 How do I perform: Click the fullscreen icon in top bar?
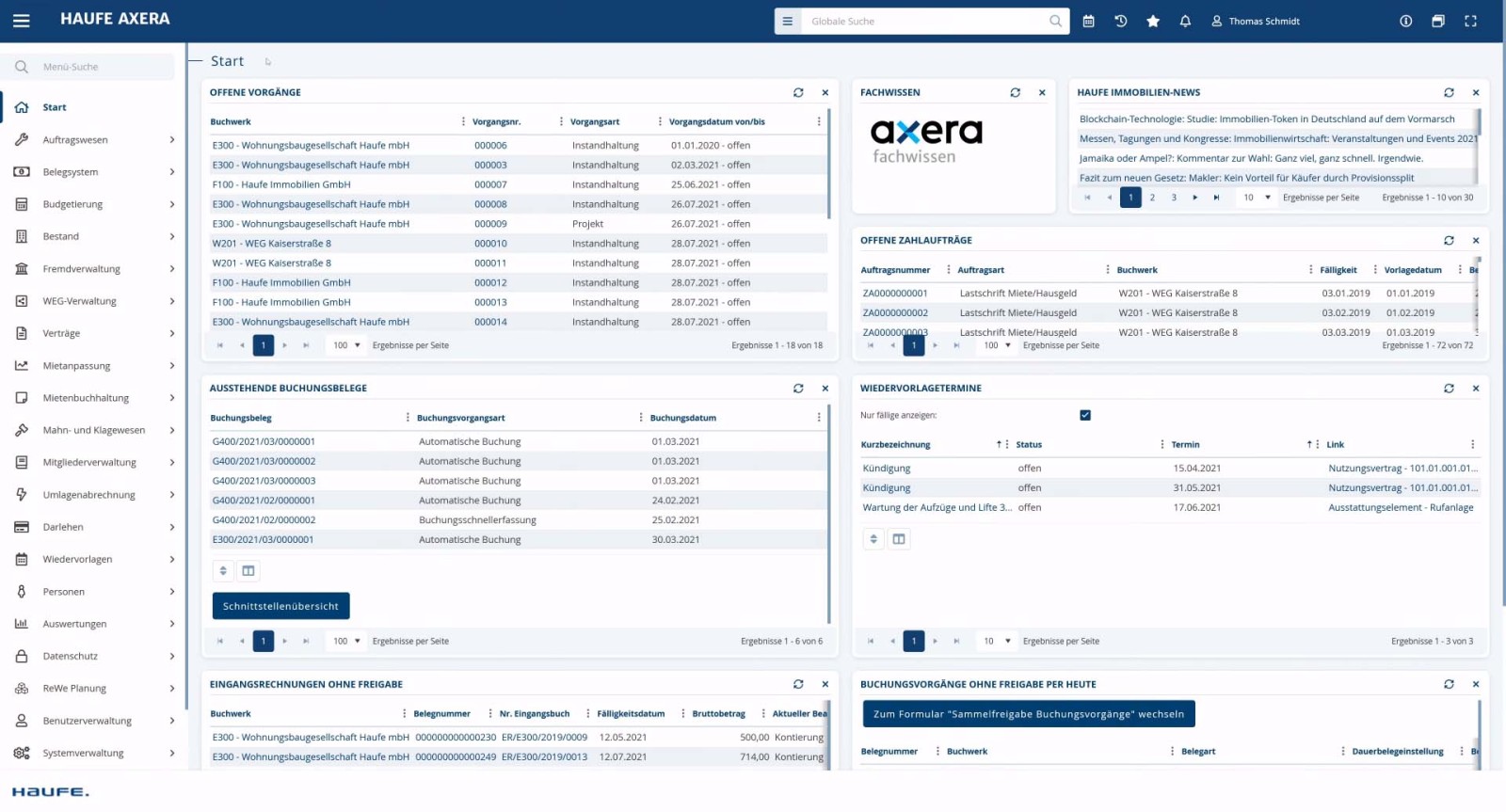(x=1470, y=21)
